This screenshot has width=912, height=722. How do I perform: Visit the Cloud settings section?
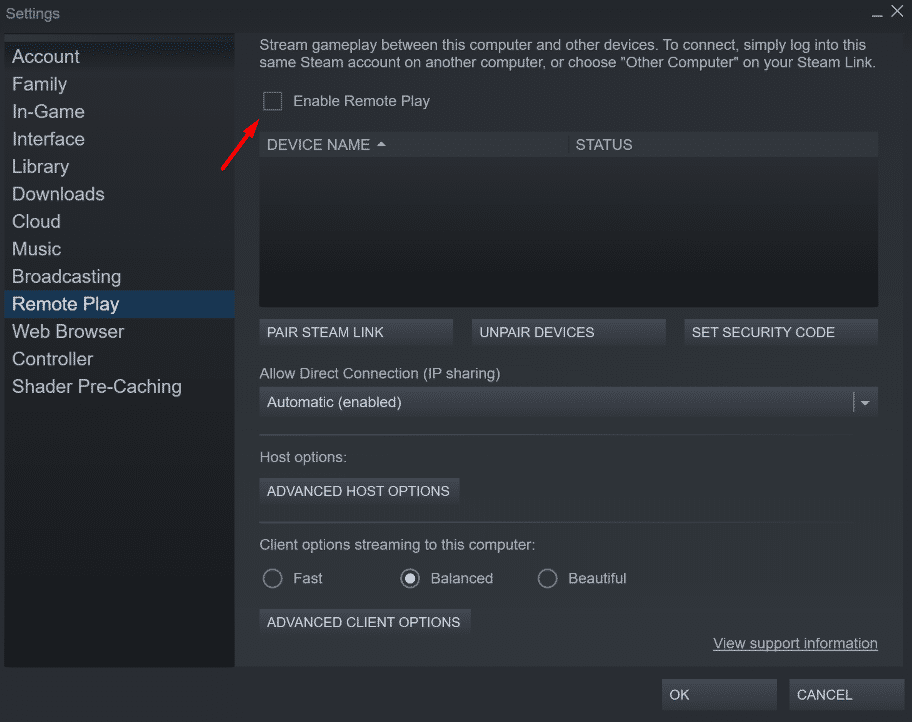tap(36, 221)
